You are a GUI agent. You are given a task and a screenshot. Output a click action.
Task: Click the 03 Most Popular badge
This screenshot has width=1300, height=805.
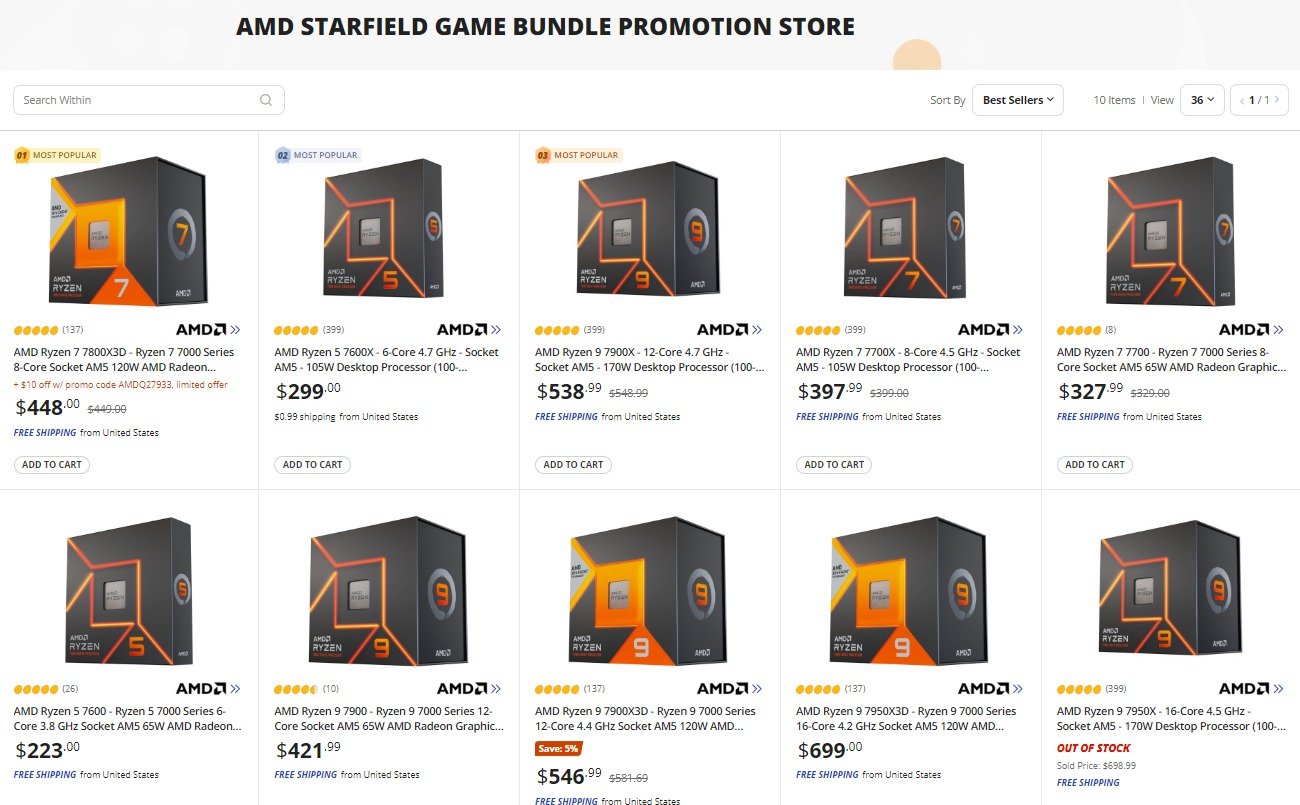(x=578, y=155)
